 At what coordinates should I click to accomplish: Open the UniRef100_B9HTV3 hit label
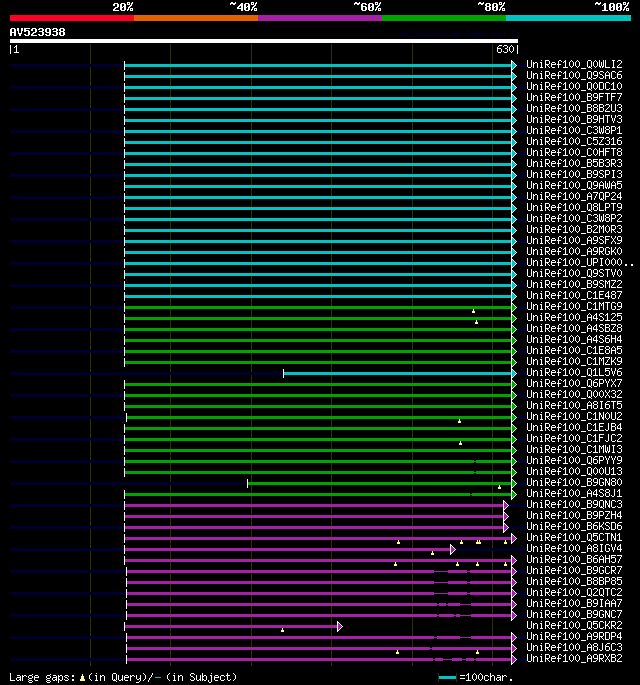[x=574, y=120]
